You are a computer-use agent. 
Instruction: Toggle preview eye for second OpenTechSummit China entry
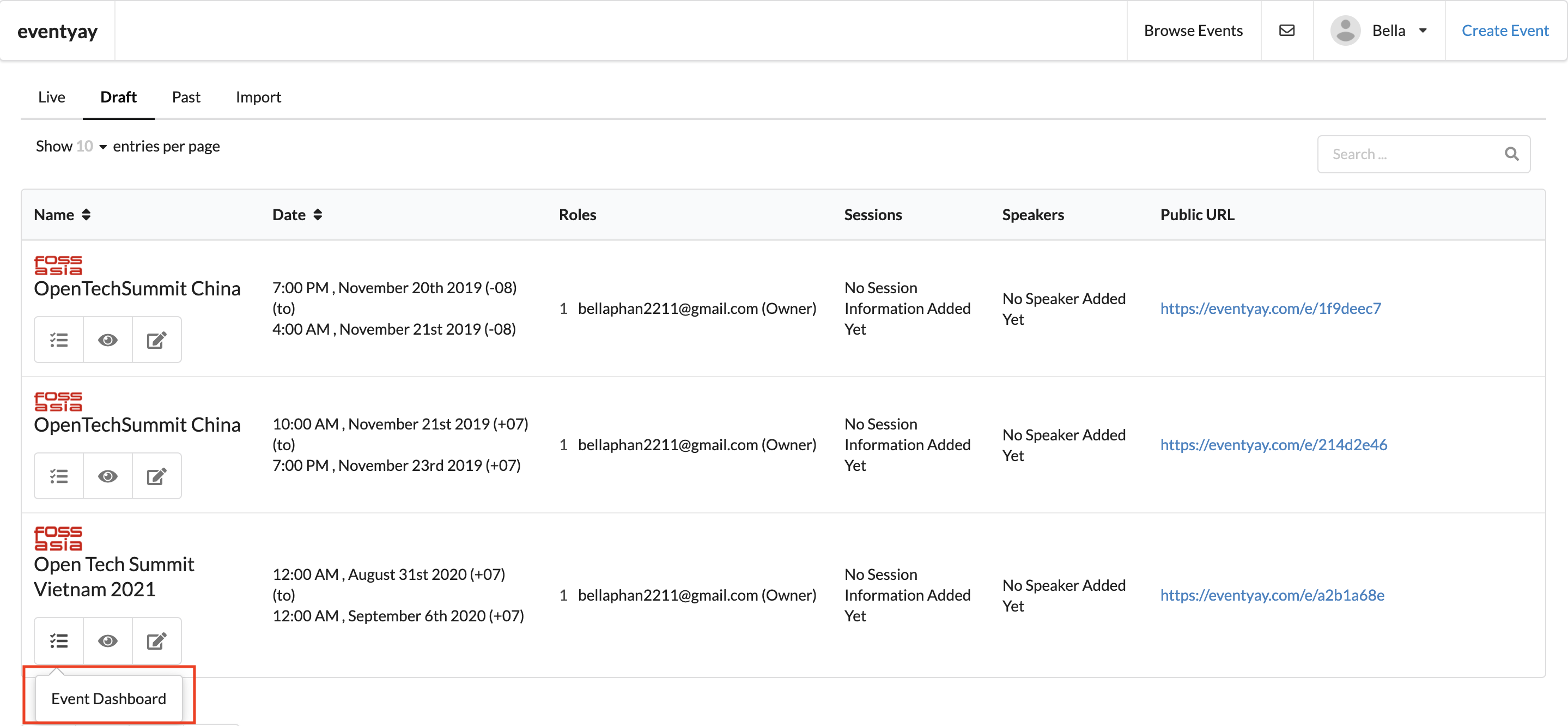tap(108, 475)
